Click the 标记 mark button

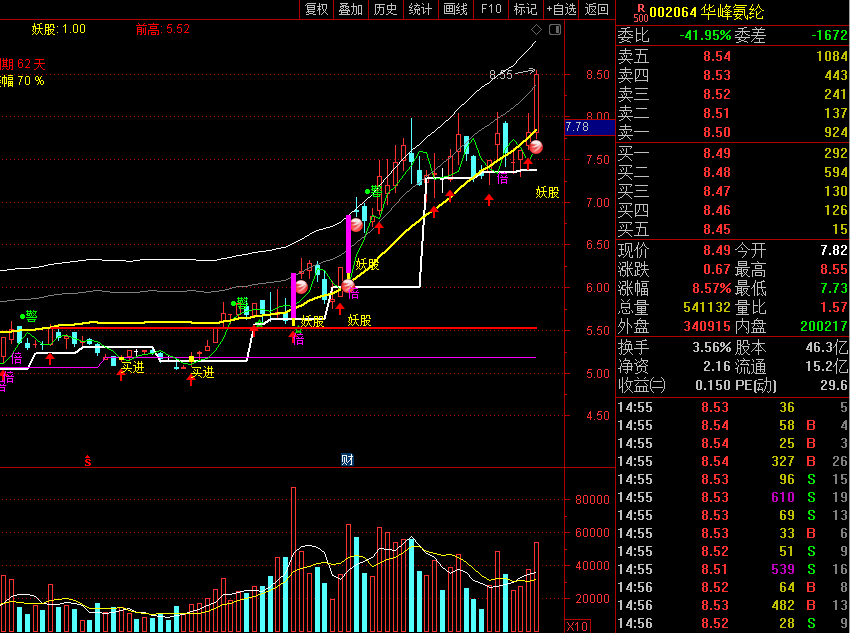(x=525, y=9)
